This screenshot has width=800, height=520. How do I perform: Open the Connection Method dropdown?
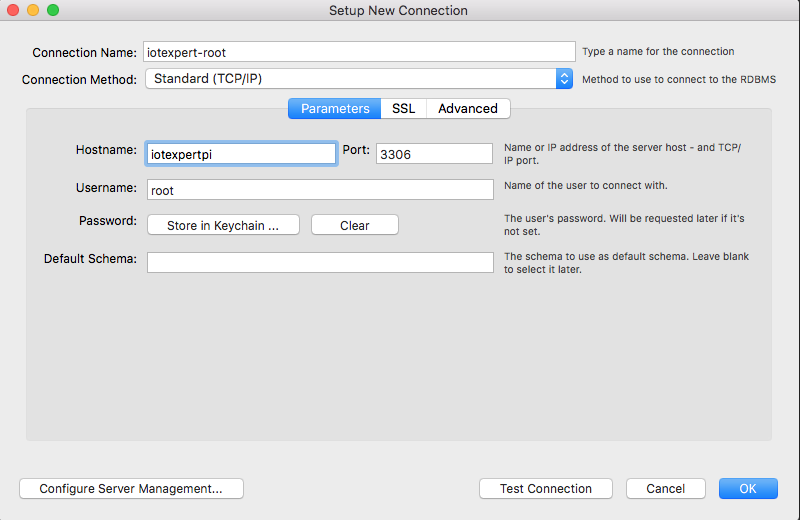click(359, 79)
